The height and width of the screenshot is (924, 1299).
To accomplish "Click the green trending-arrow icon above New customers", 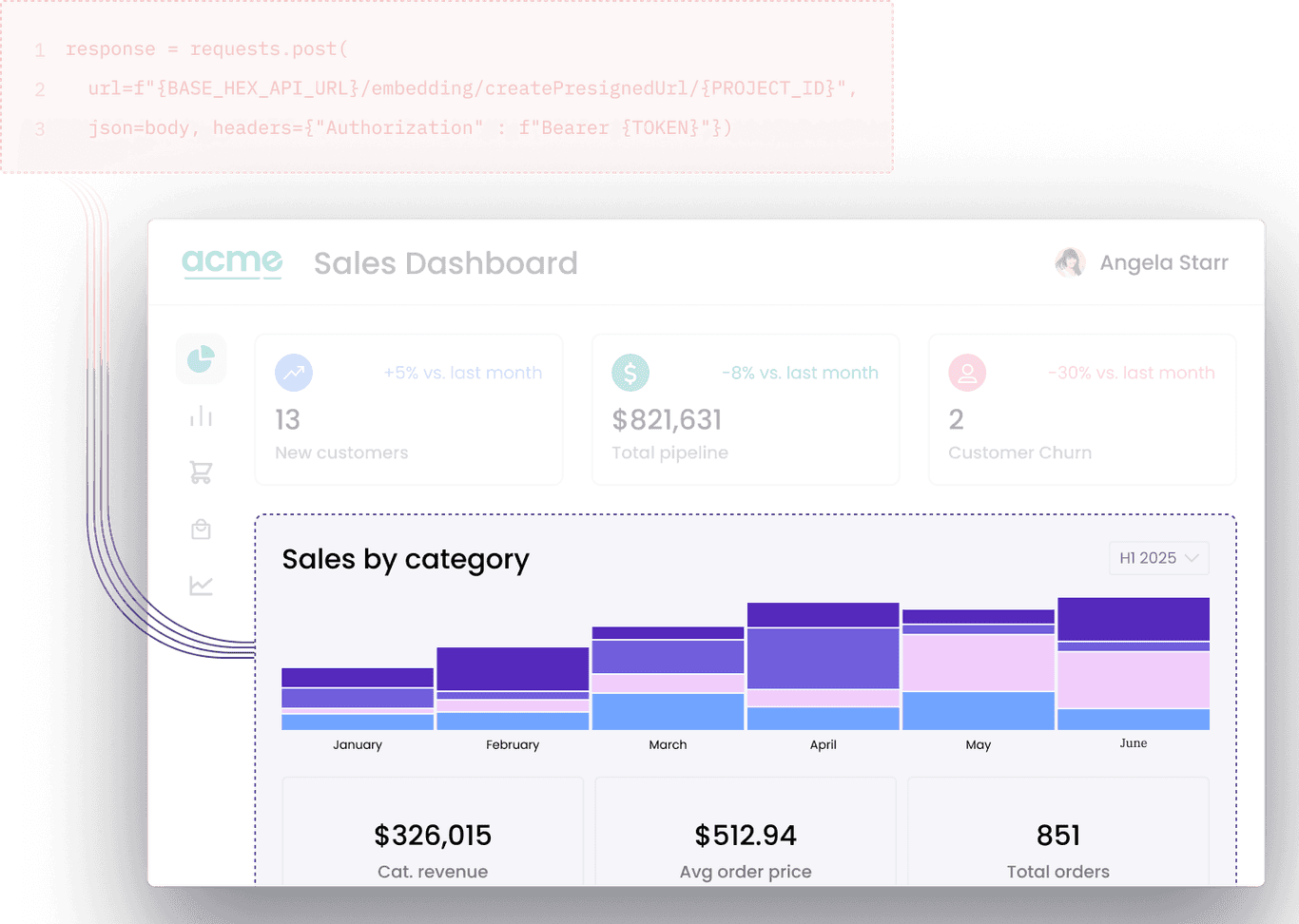I will (293, 373).
